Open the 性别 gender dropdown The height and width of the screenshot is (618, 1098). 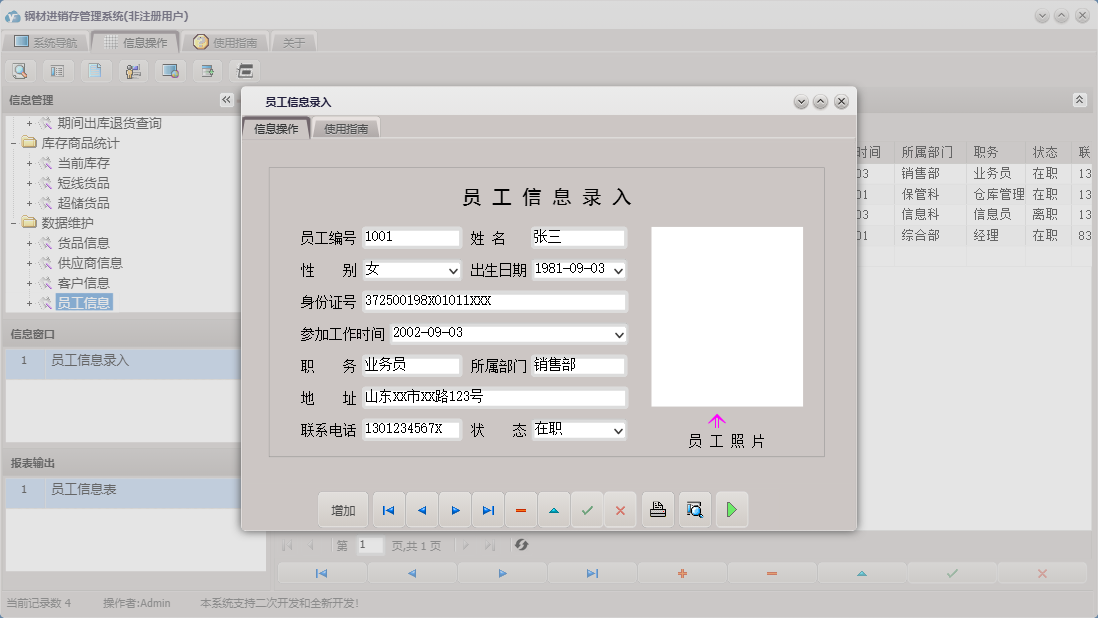pos(452,270)
